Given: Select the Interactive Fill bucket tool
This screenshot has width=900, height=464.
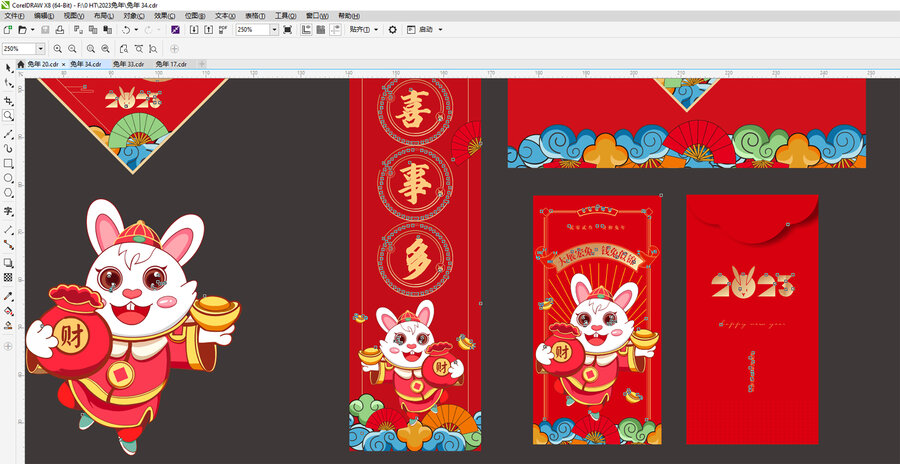Looking at the screenshot, I should click(x=8, y=311).
